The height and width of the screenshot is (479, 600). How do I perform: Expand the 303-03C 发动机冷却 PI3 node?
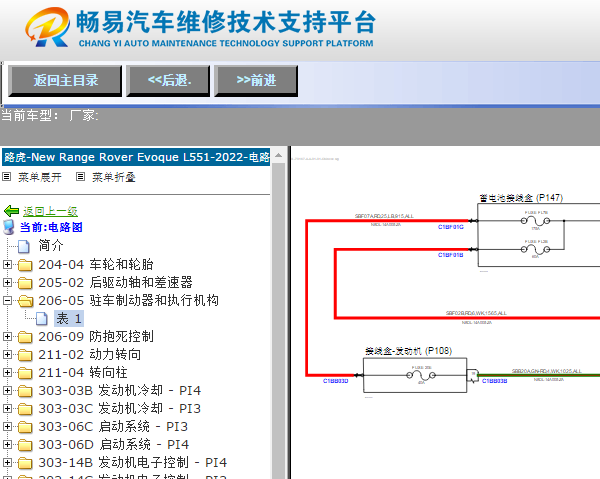click(x=7, y=408)
